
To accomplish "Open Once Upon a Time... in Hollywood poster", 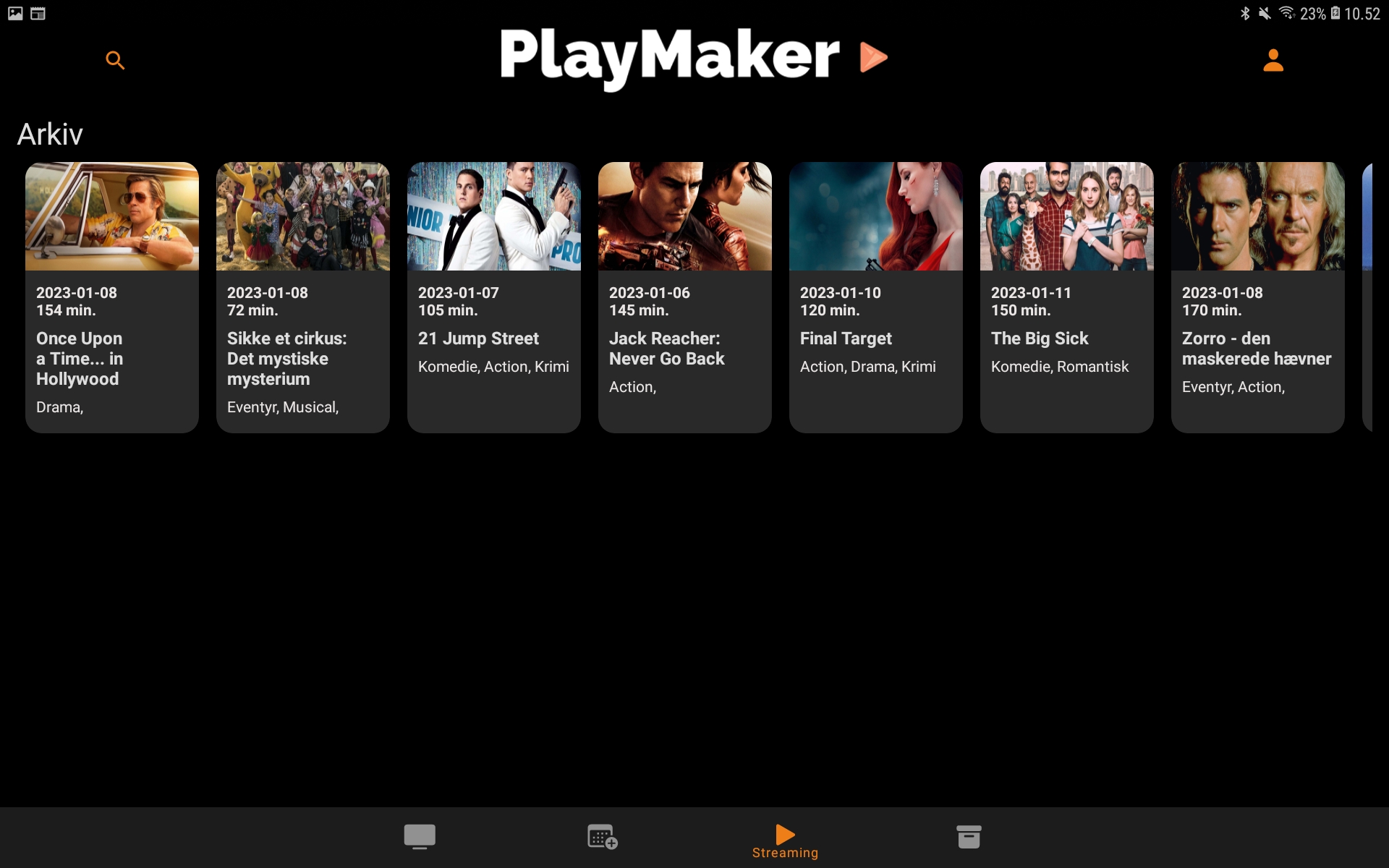I will click(112, 216).
